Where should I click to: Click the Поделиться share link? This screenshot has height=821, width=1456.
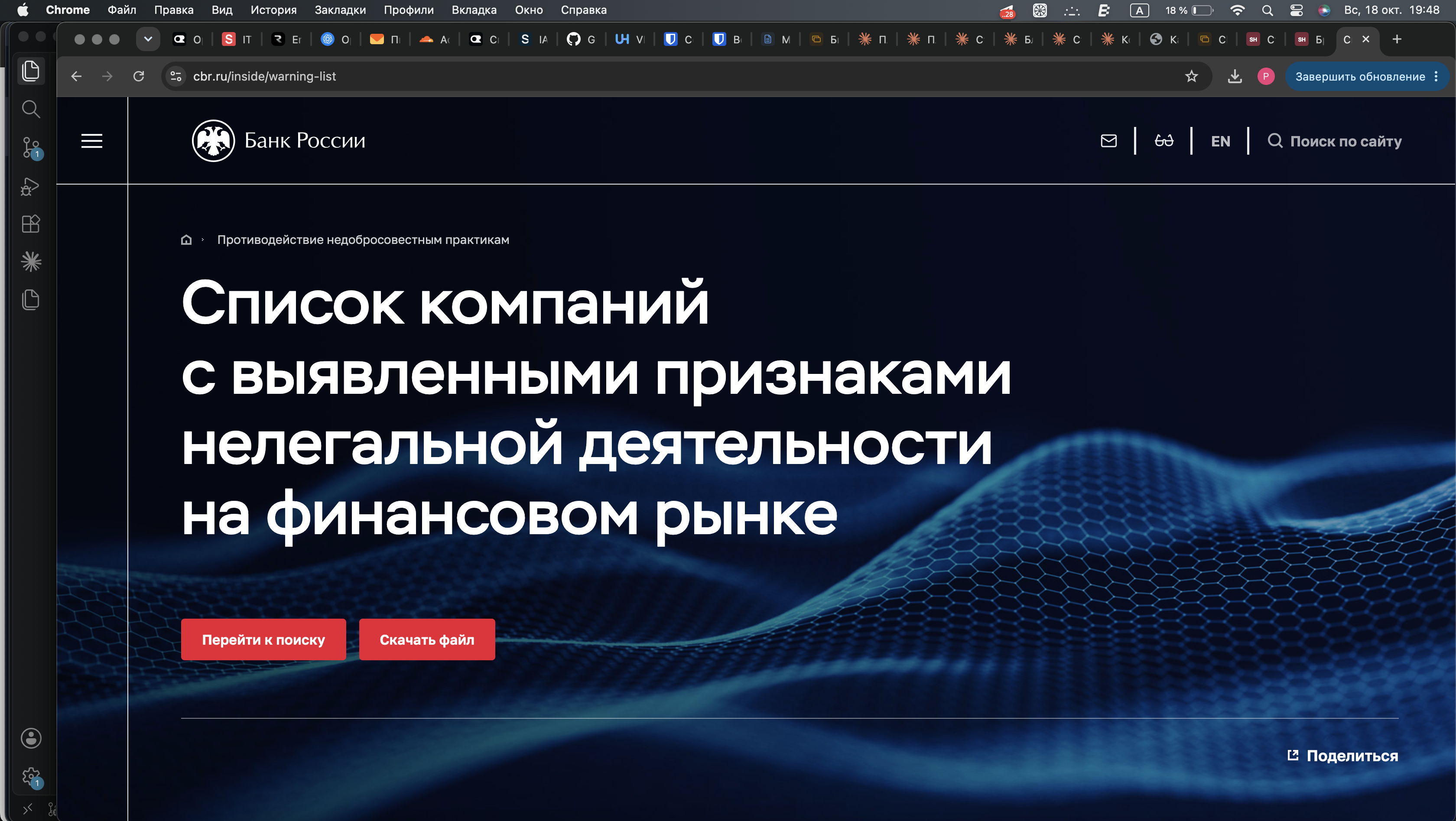click(1342, 756)
